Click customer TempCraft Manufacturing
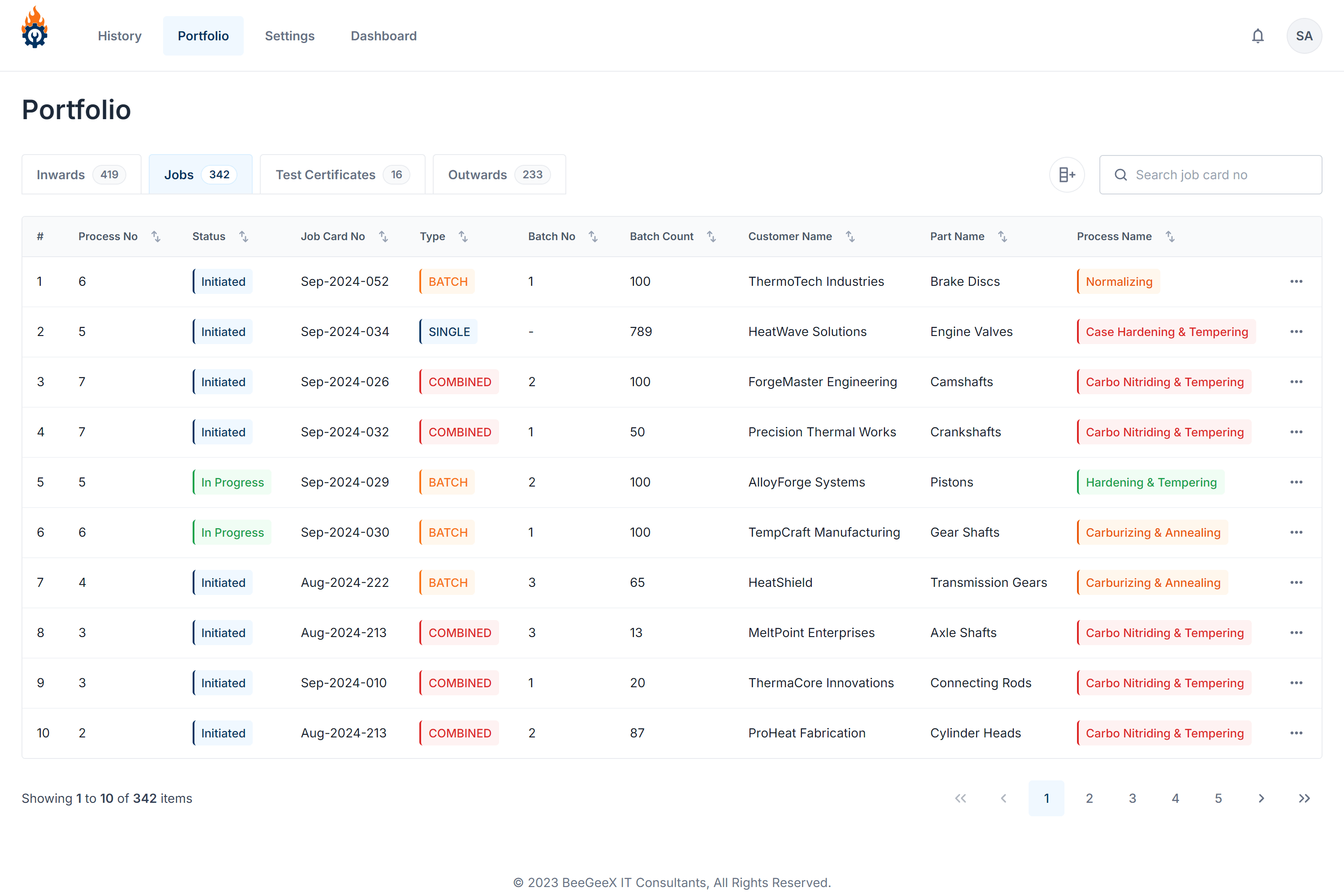 (824, 533)
